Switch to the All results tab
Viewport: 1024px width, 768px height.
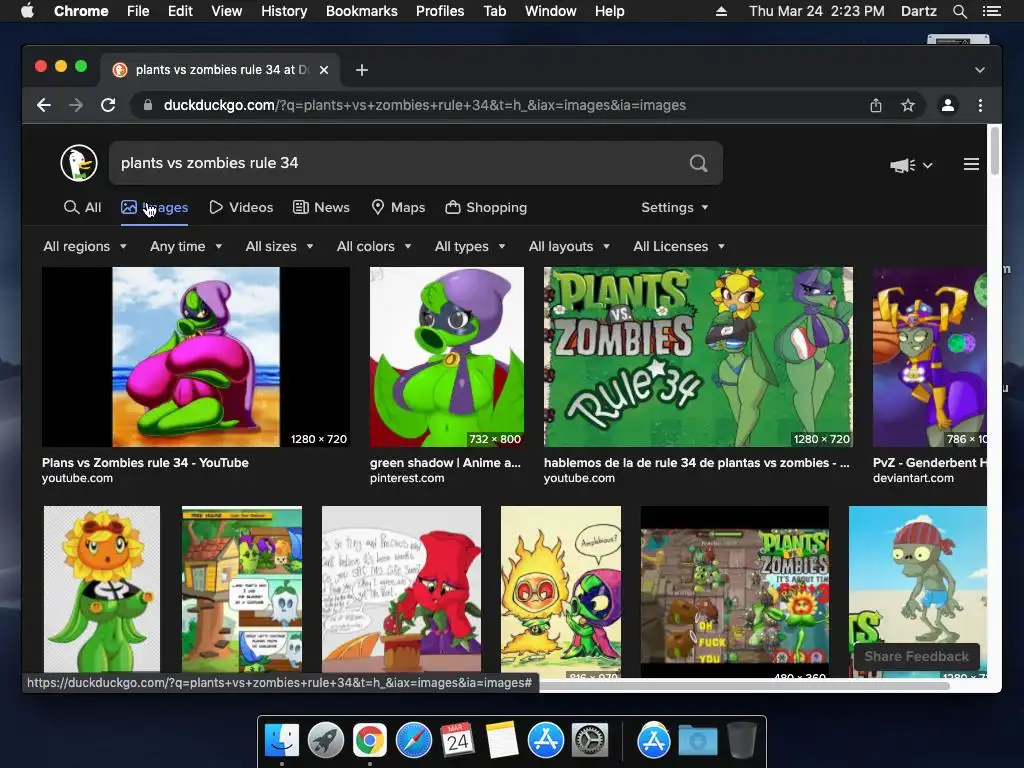(x=83, y=208)
